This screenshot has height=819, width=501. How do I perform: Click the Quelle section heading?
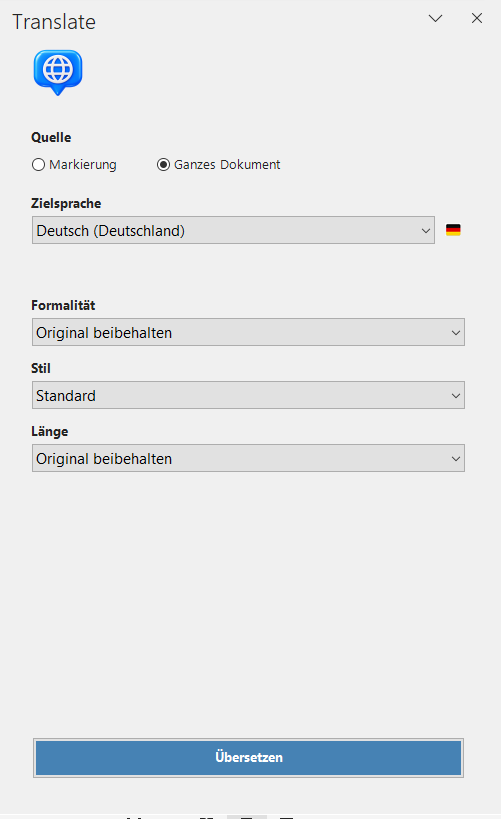pos(51,137)
